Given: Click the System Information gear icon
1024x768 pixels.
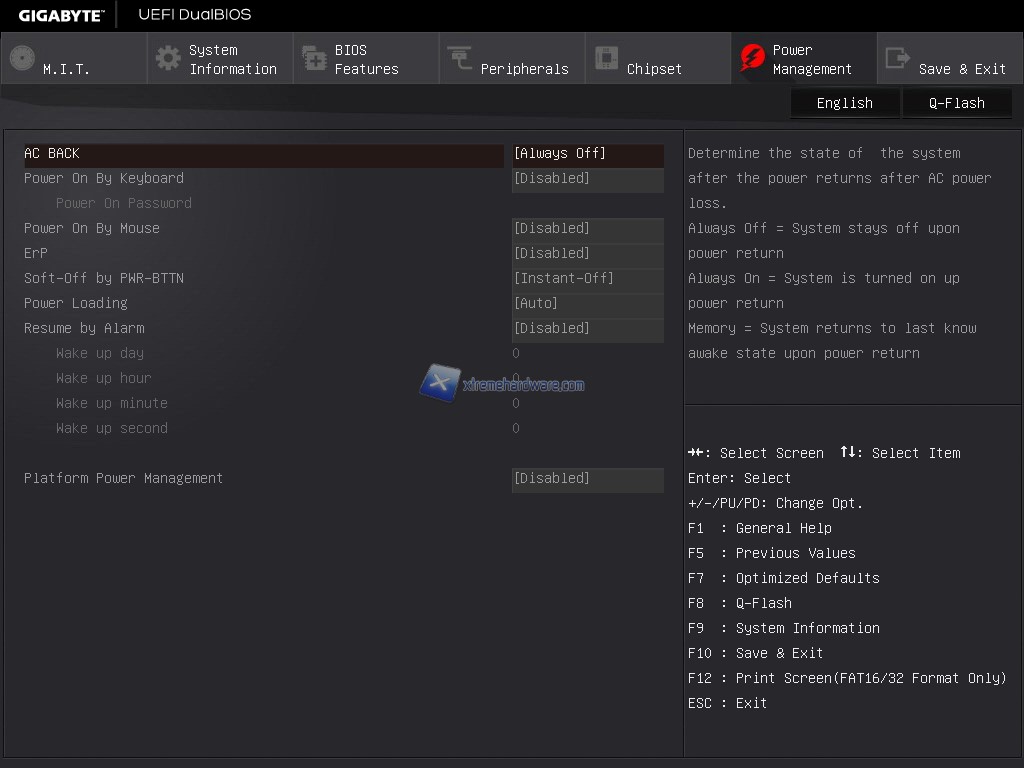Looking at the screenshot, I should tap(169, 59).
